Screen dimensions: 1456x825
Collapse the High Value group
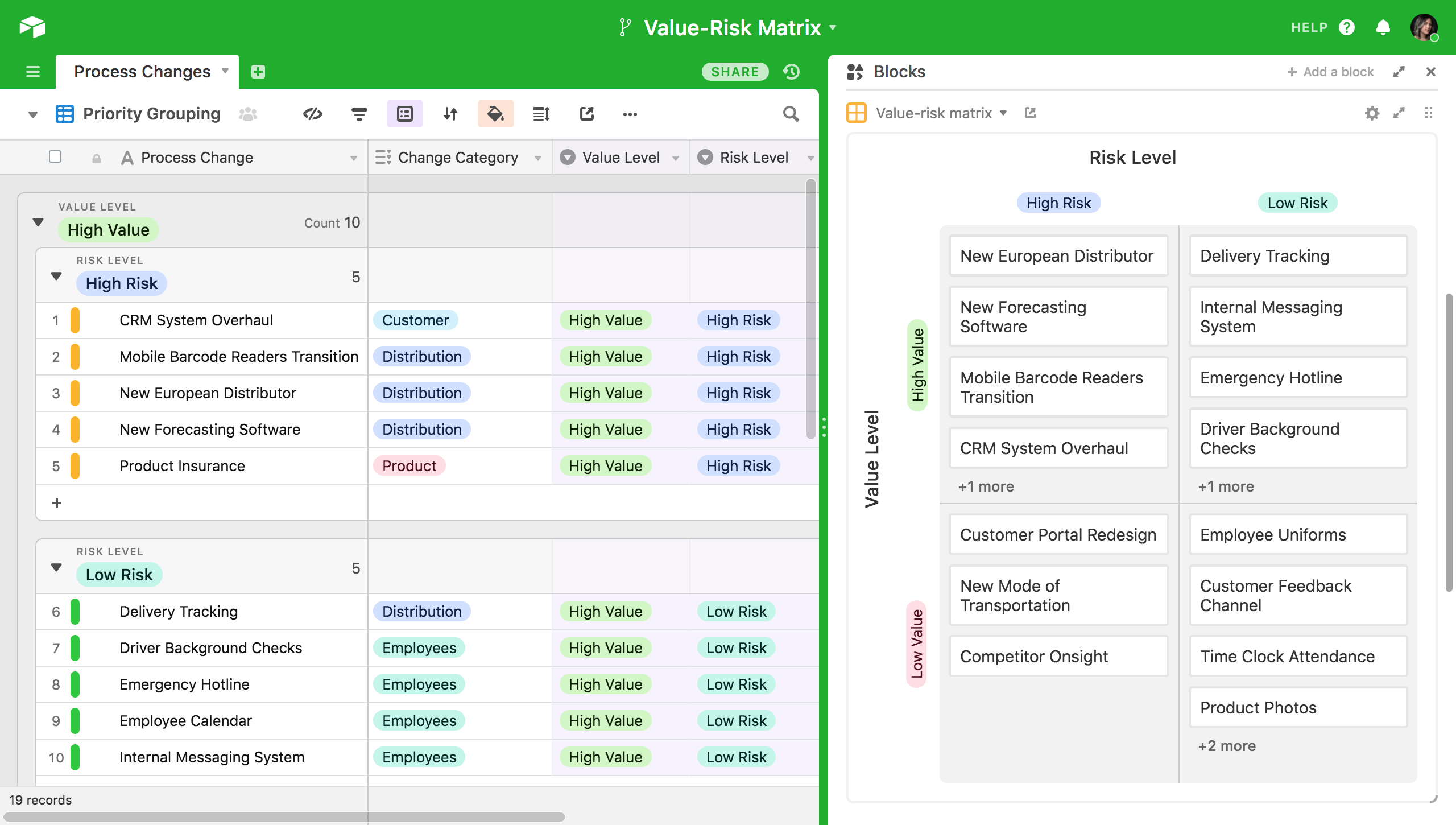38,222
